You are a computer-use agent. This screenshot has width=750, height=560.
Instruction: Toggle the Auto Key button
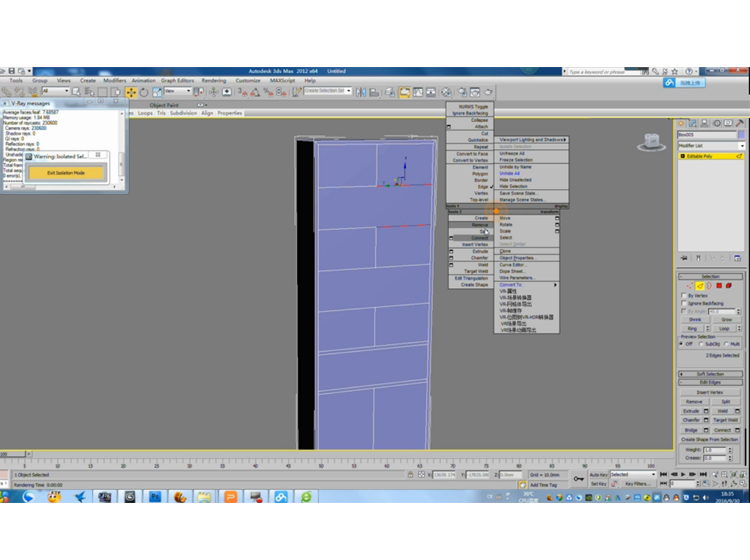point(598,474)
